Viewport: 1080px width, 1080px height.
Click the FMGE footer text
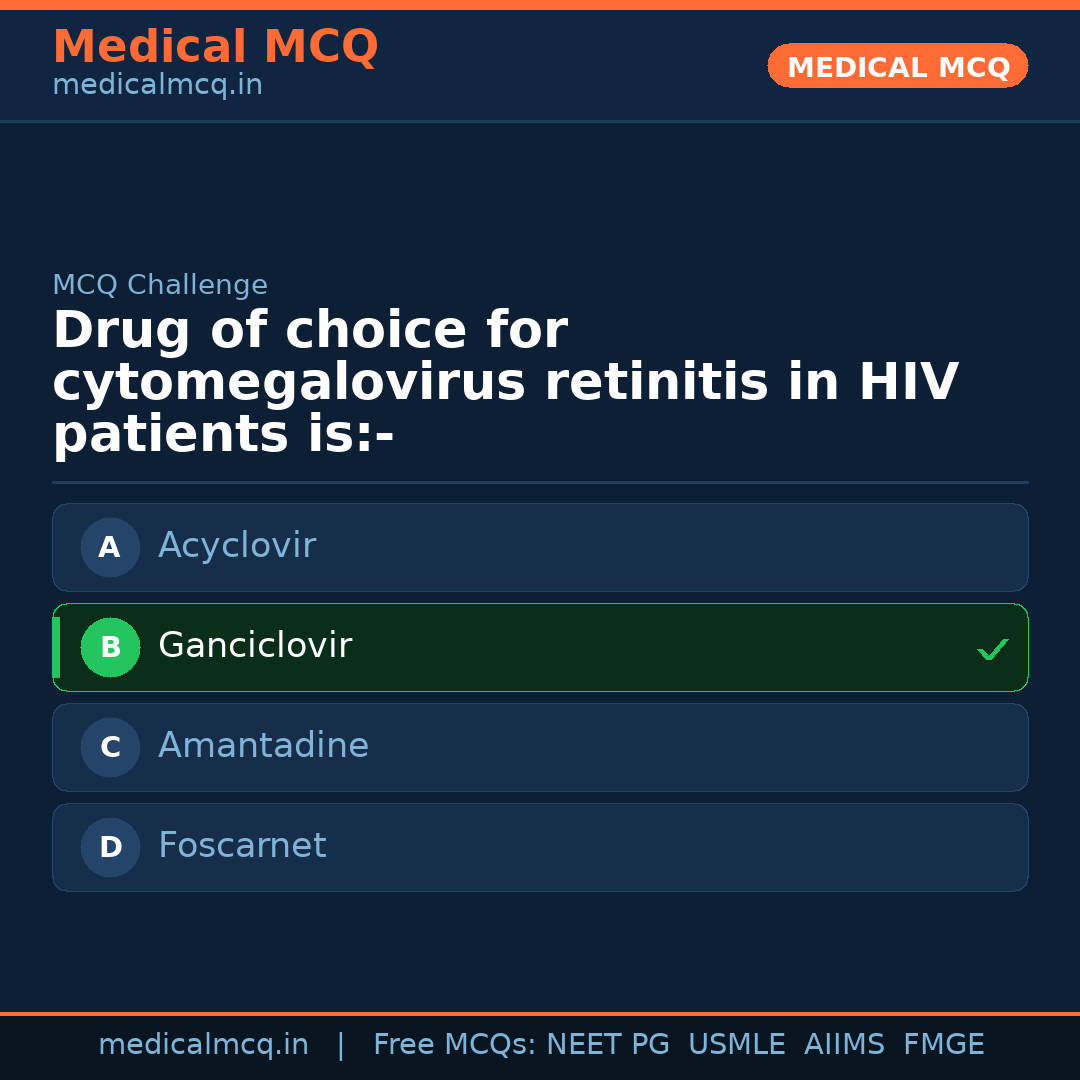click(943, 1045)
